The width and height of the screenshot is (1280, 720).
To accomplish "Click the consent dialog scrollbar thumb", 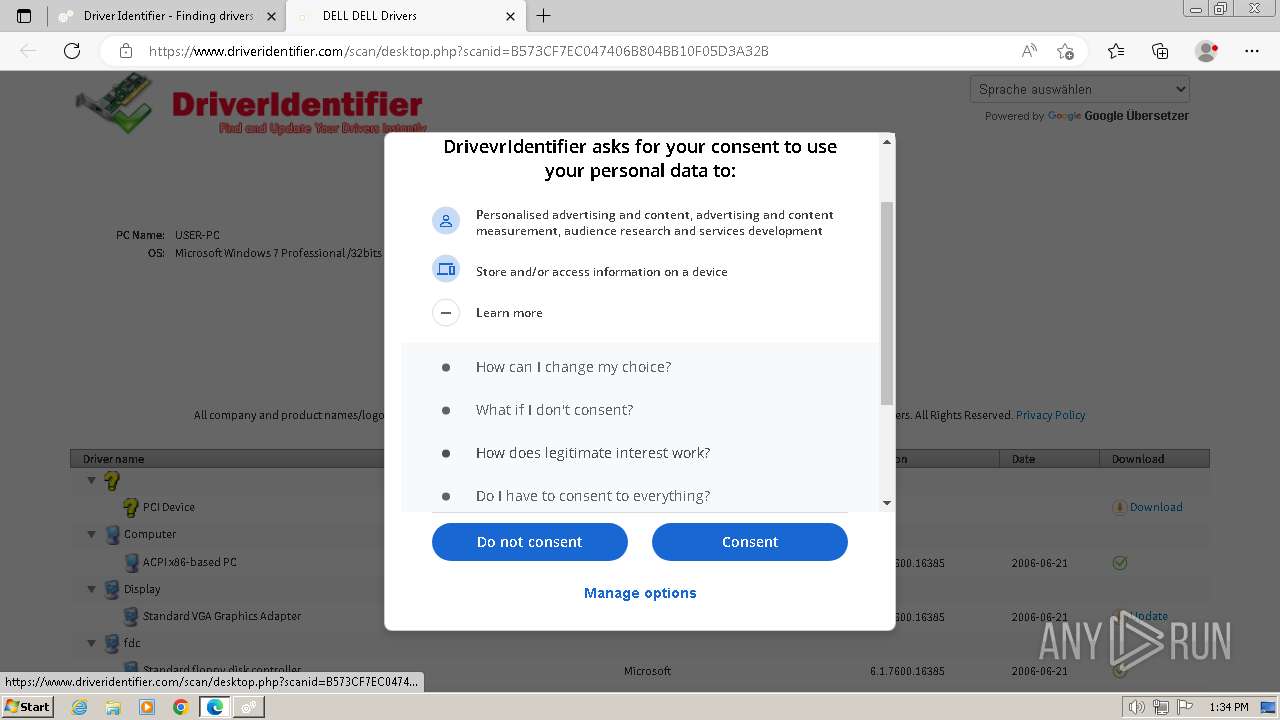I will click(886, 303).
